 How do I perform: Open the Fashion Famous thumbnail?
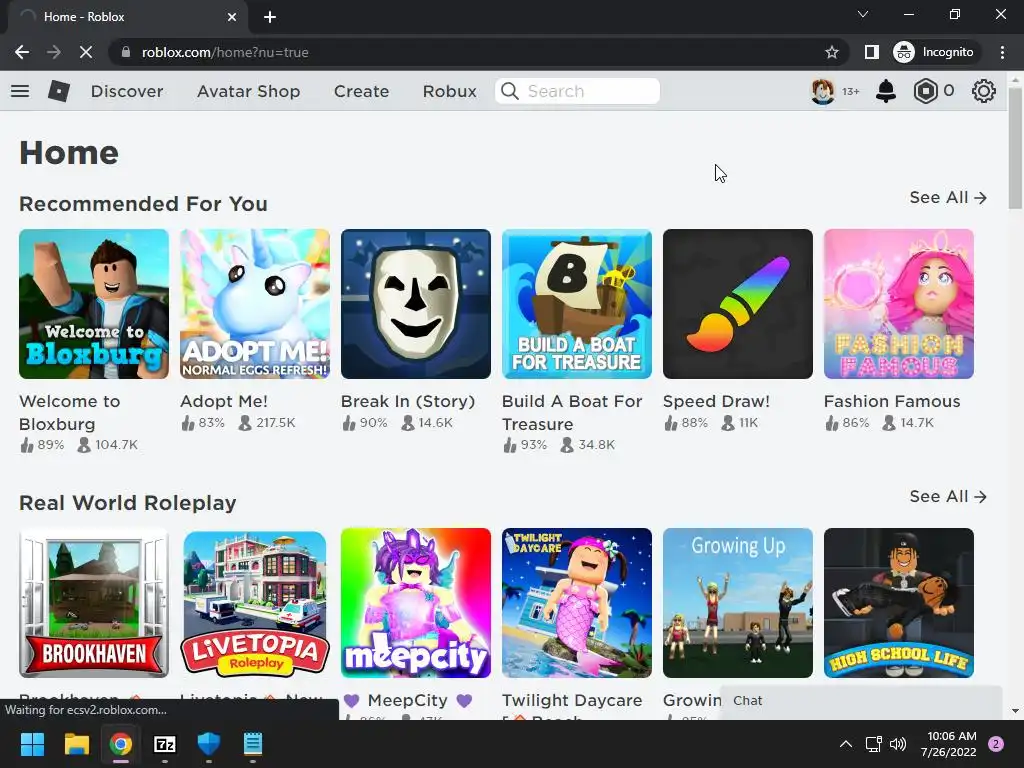coord(899,304)
